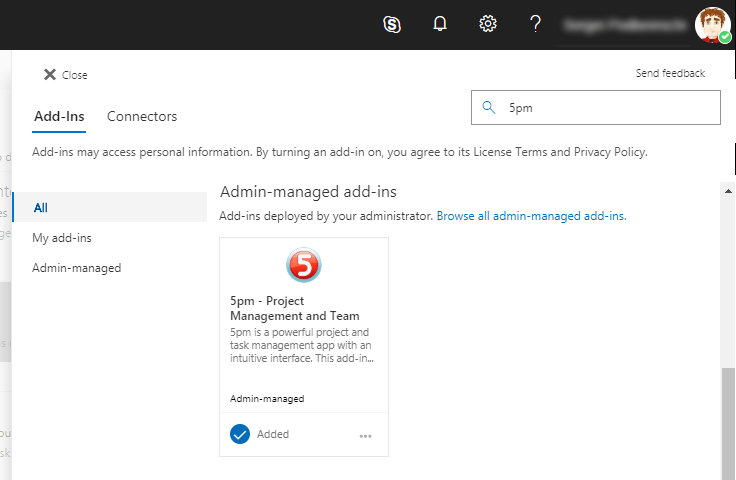
Task: Open the user profile avatar
Action: 712,24
